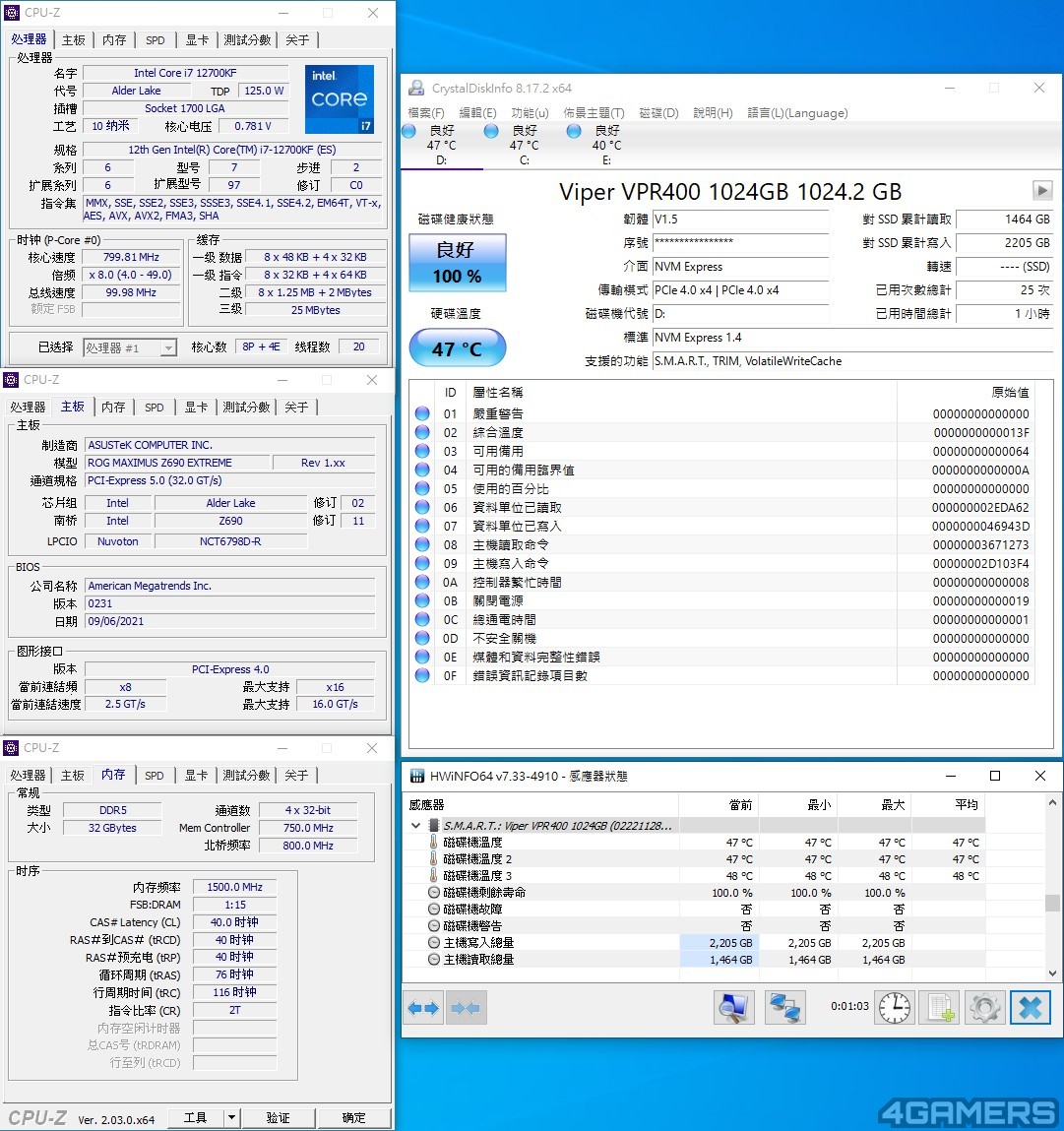Viewport: 1064px width, 1131px height.
Task: Open the monitor-with-magnifier icon in HWiNFO toolbar
Action: [x=734, y=1008]
